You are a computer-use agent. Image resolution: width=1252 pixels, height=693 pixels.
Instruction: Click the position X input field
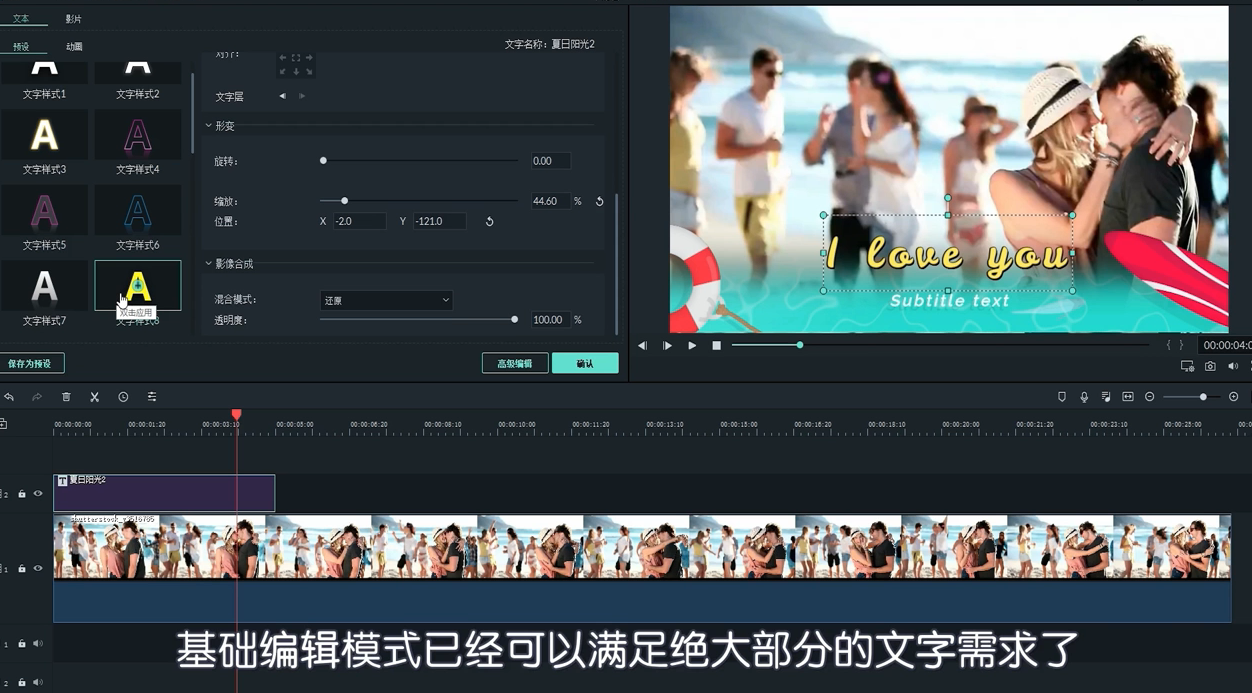(358, 221)
